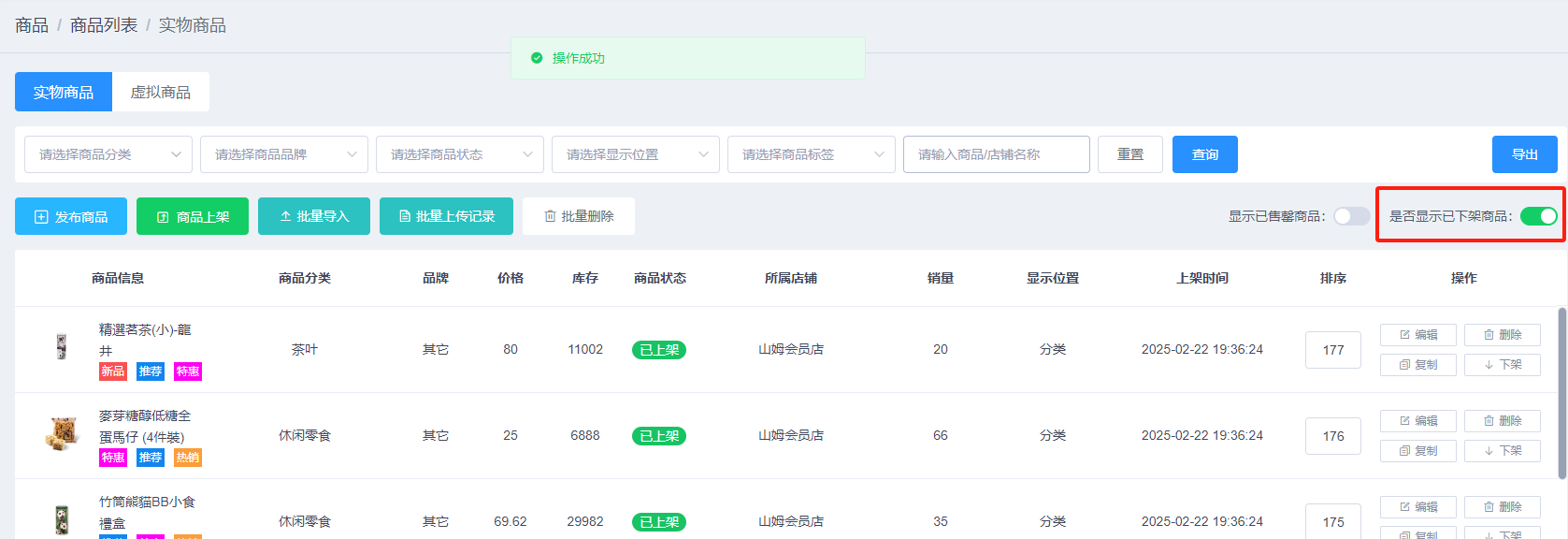Disable 是否显示已下架商品 switch
Viewport: 1568px width, 539px height.
click(1538, 216)
